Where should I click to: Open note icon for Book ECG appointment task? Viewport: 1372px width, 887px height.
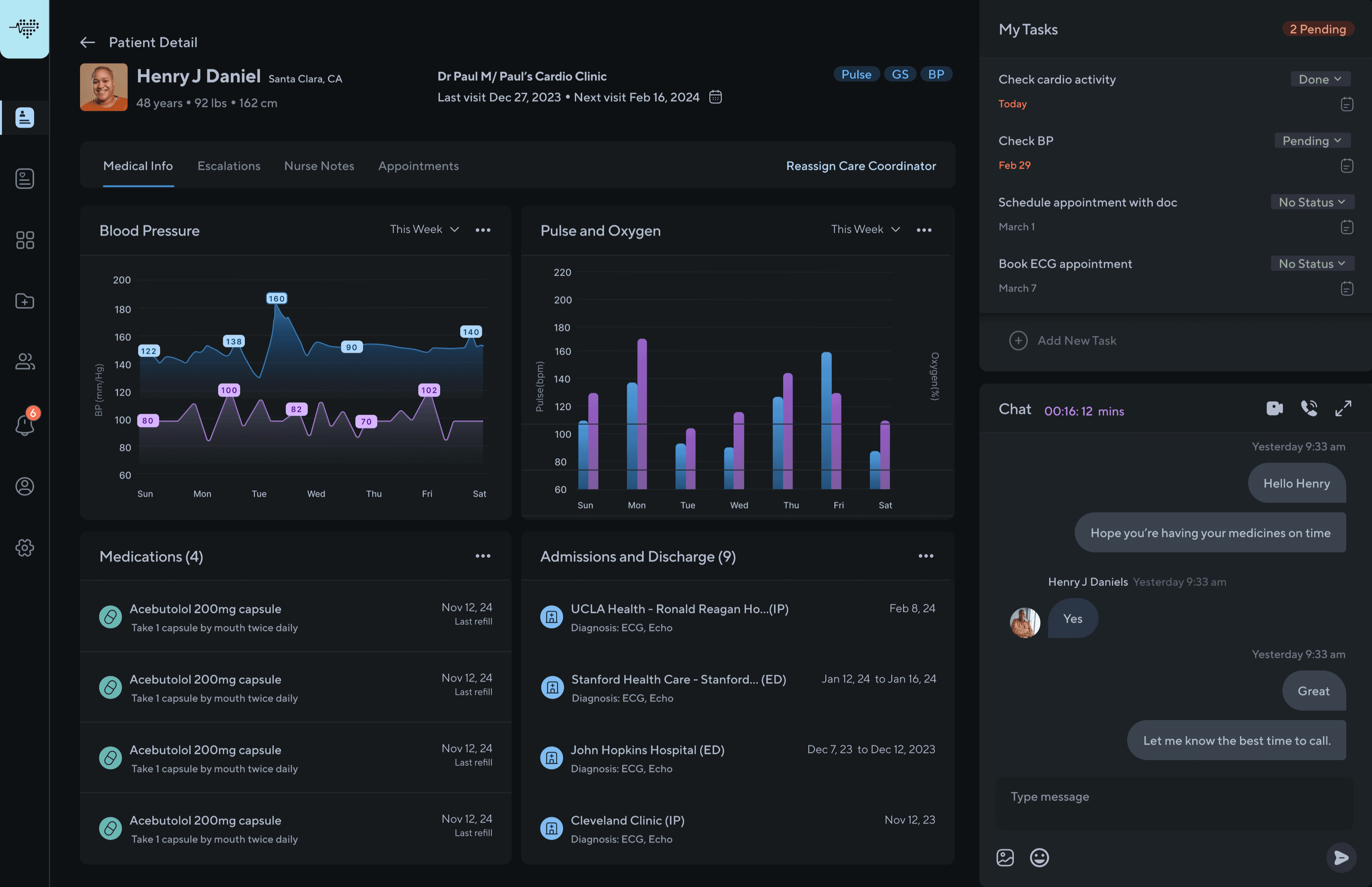point(1347,288)
